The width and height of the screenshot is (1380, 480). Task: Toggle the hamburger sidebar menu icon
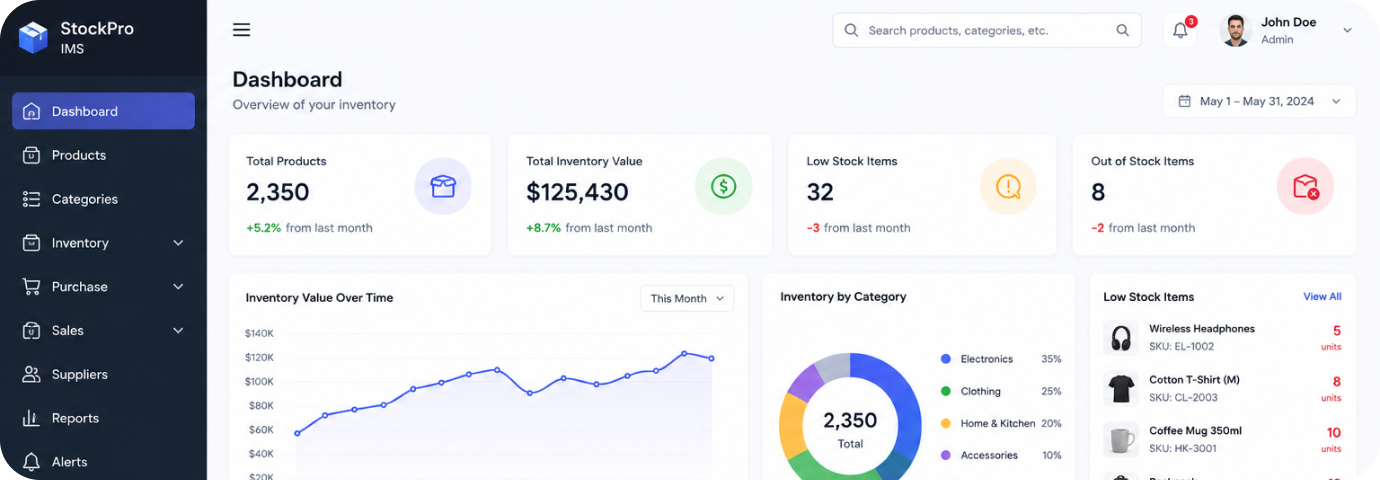pyautogui.click(x=241, y=30)
